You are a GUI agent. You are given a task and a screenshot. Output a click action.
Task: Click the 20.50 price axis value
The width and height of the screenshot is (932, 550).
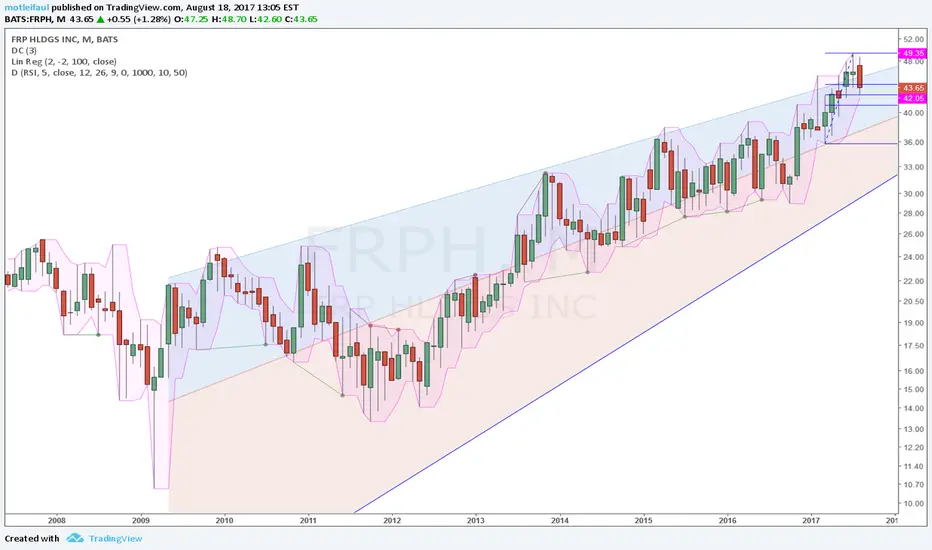click(914, 301)
